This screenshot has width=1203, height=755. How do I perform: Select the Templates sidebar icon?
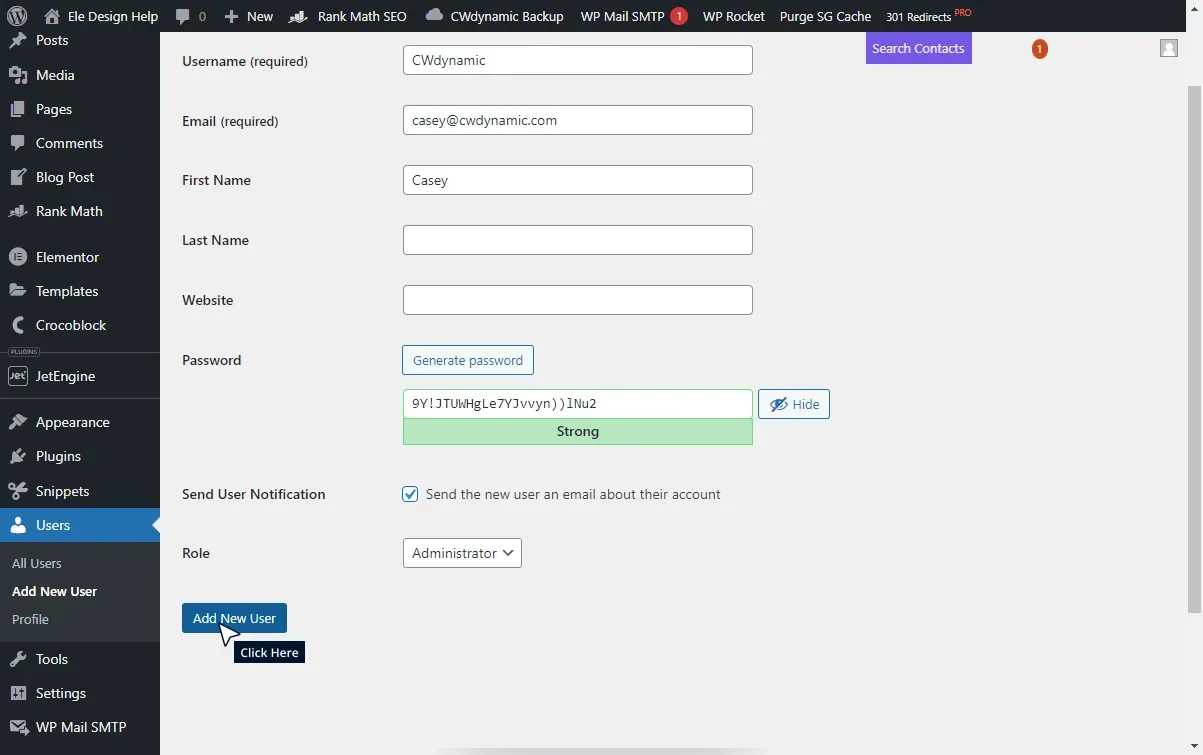pyautogui.click(x=18, y=291)
